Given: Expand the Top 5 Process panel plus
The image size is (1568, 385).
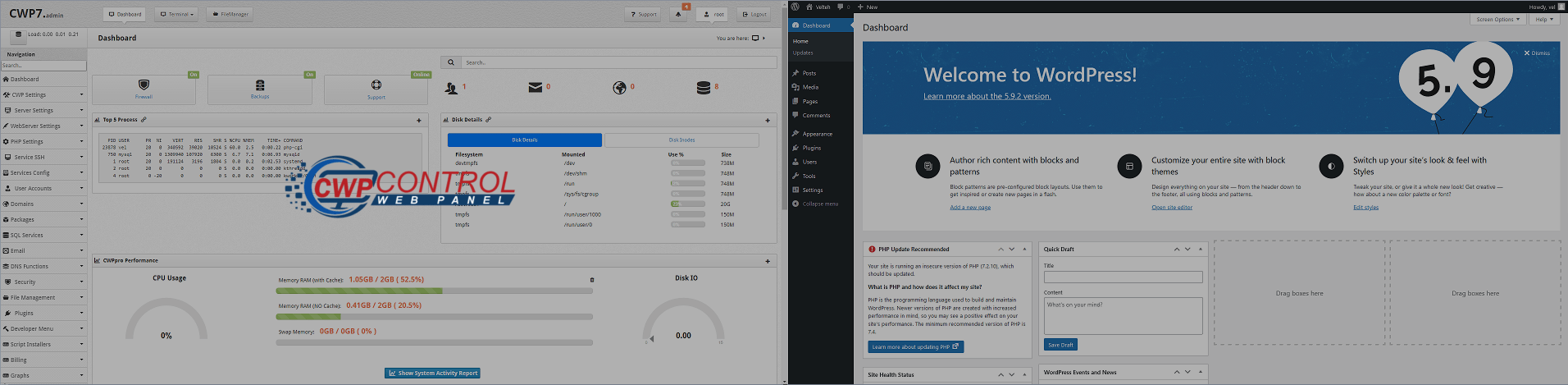Looking at the screenshot, I should pos(419,121).
